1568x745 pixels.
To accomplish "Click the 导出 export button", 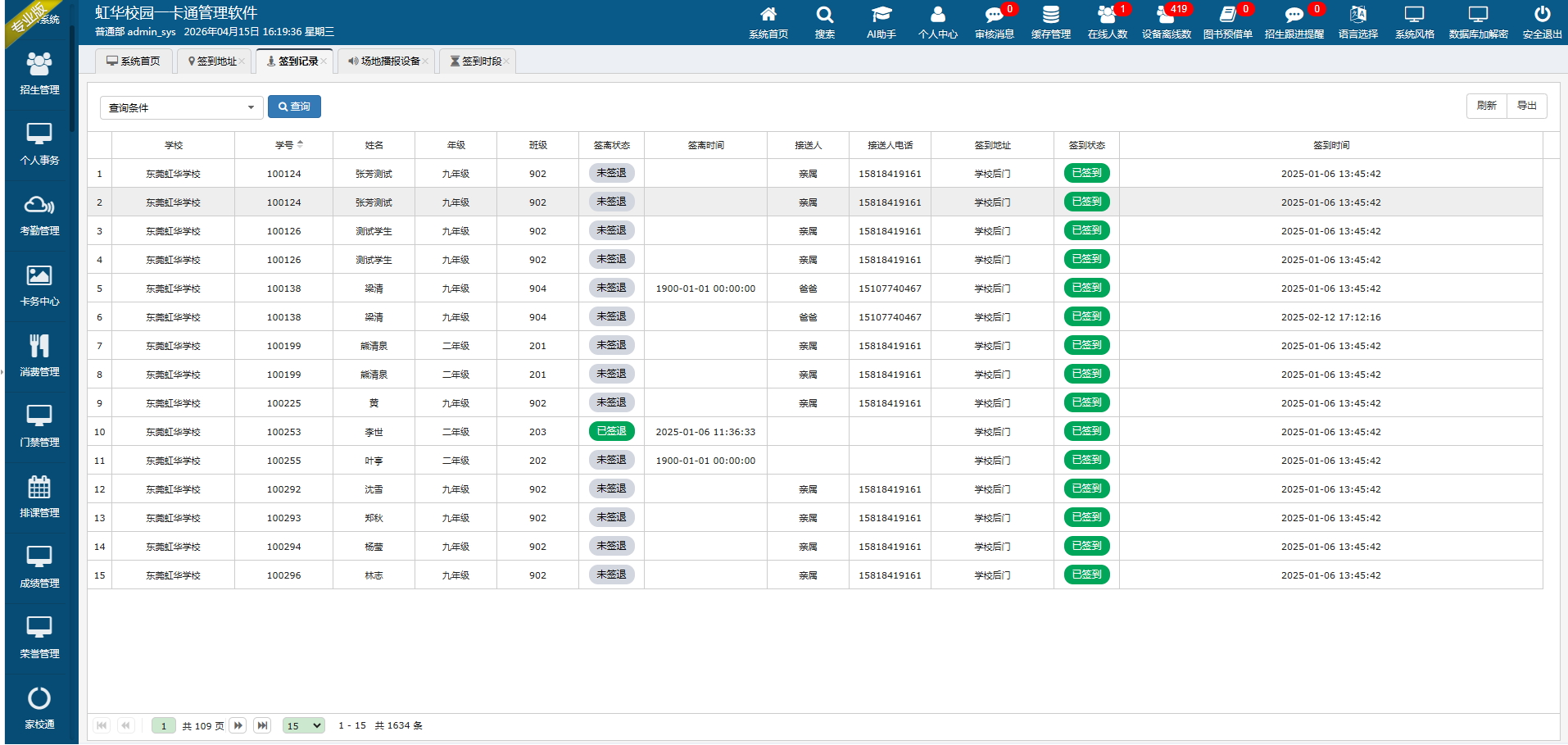I will click(x=1526, y=106).
